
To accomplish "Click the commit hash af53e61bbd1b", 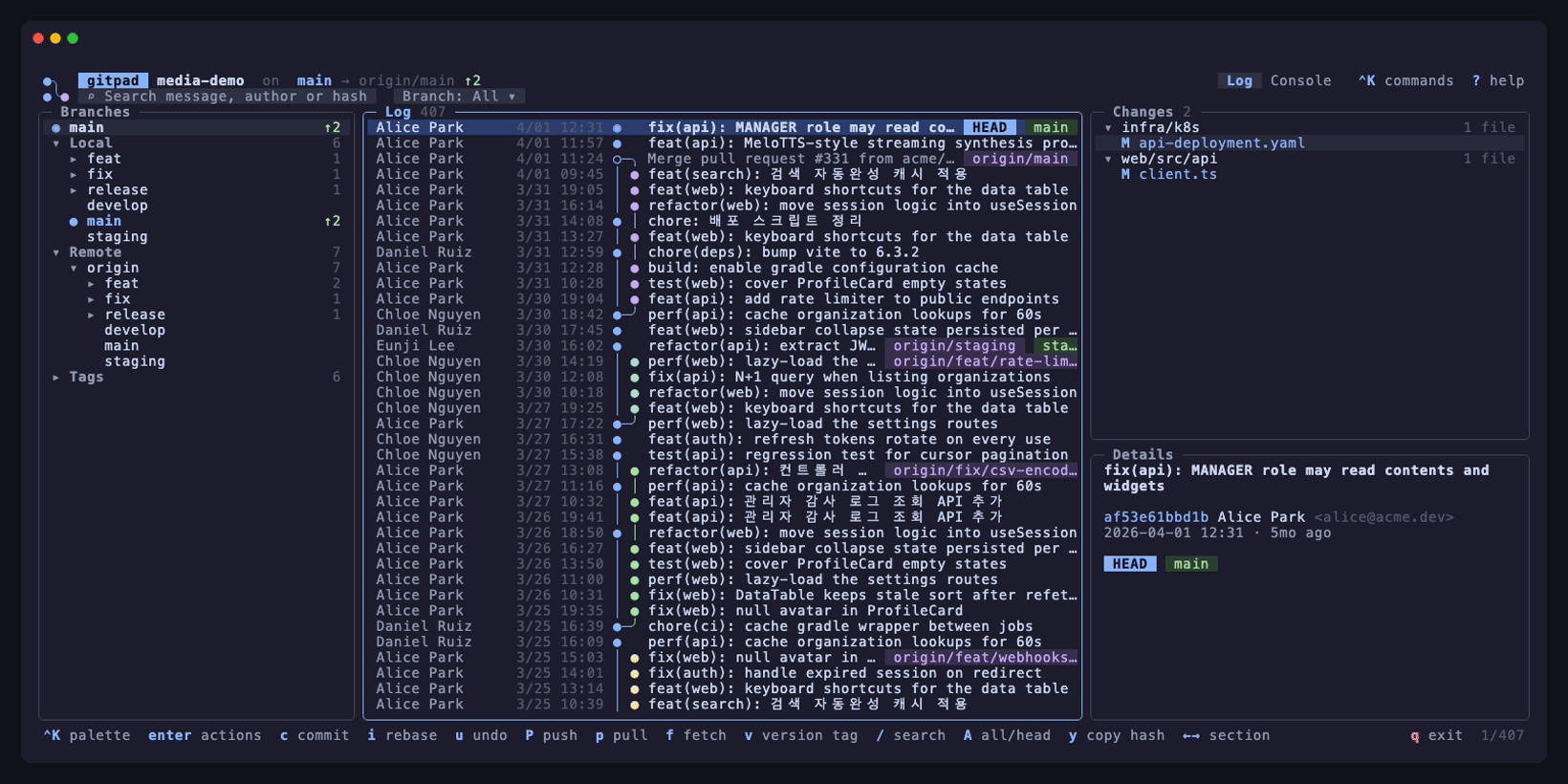I will 1156,517.
